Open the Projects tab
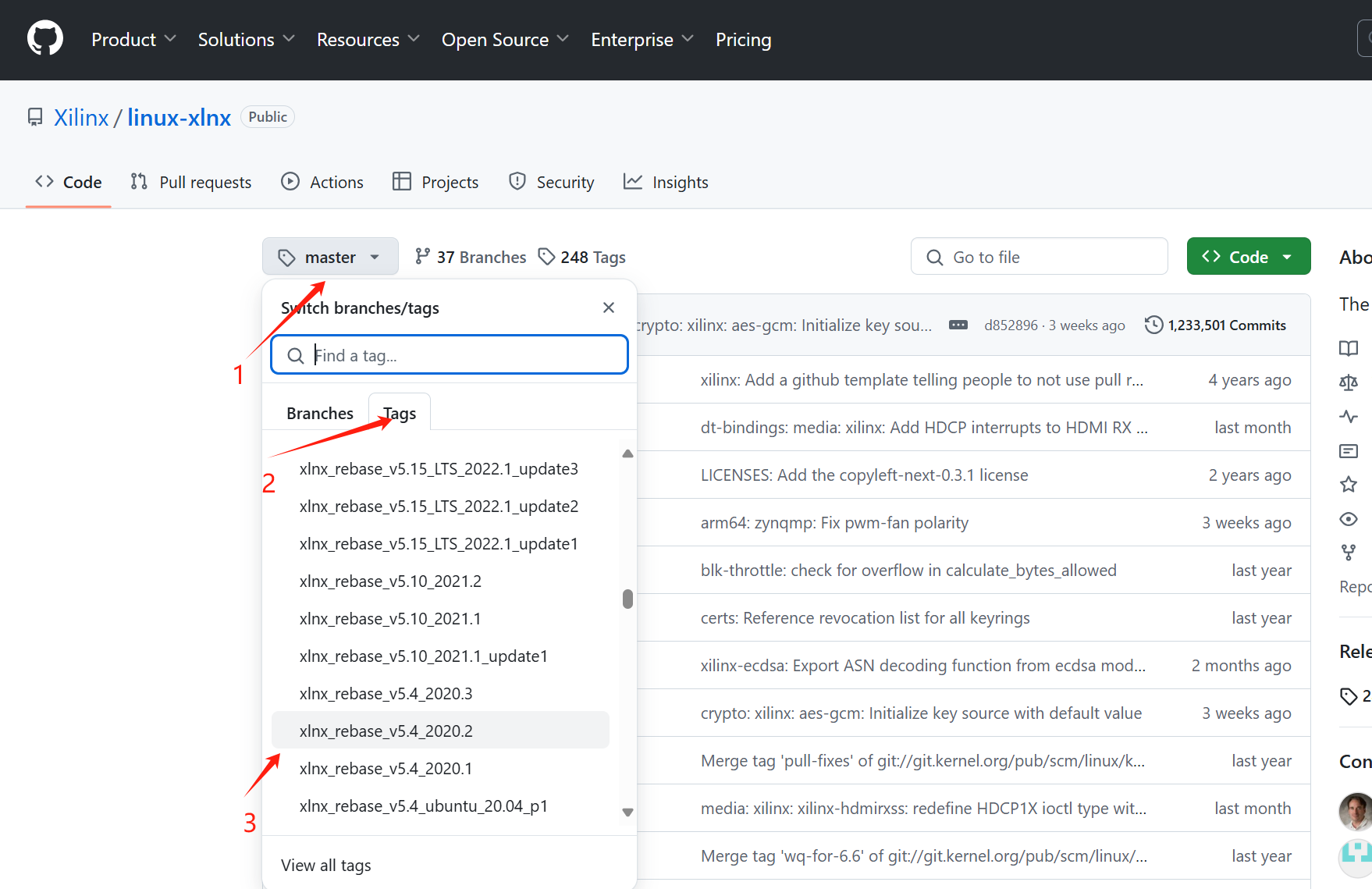This screenshot has width=1372, height=889. 435,182
